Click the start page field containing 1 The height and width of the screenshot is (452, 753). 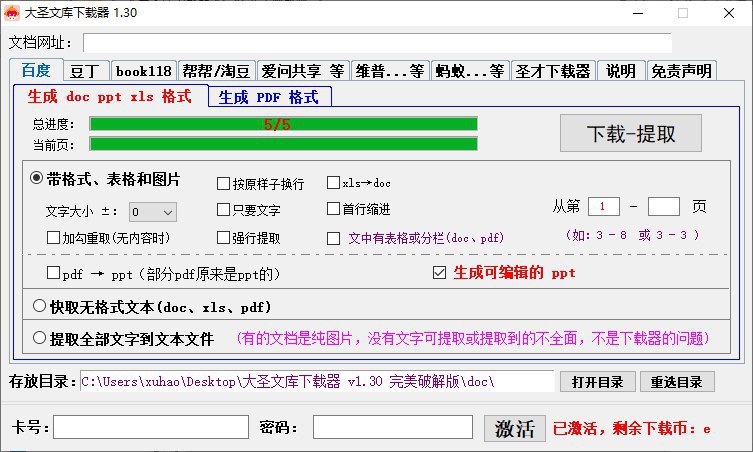[x=604, y=207]
